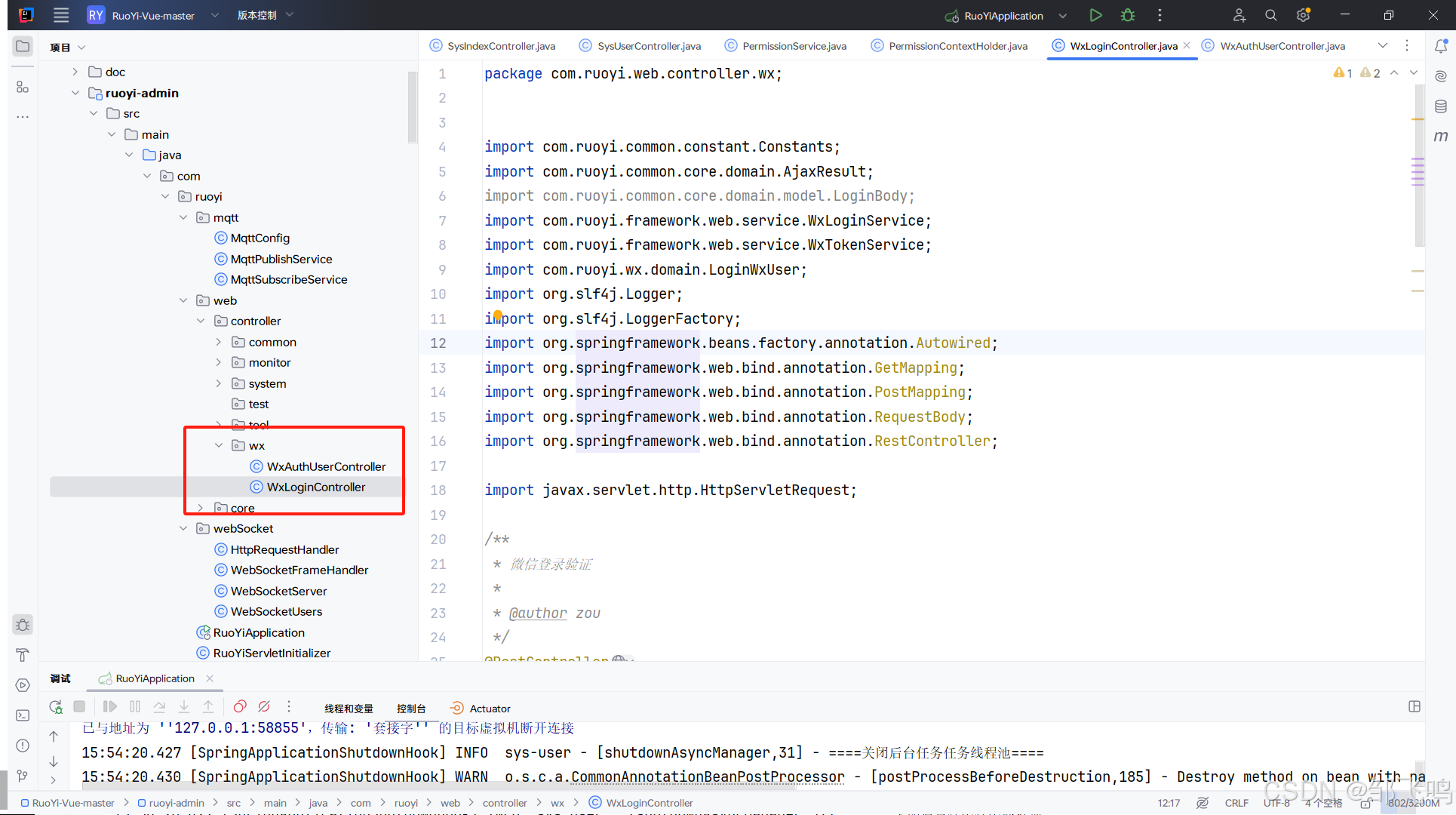Expand the common package
This screenshot has height=815, width=1456.
click(x=219, y=342)
